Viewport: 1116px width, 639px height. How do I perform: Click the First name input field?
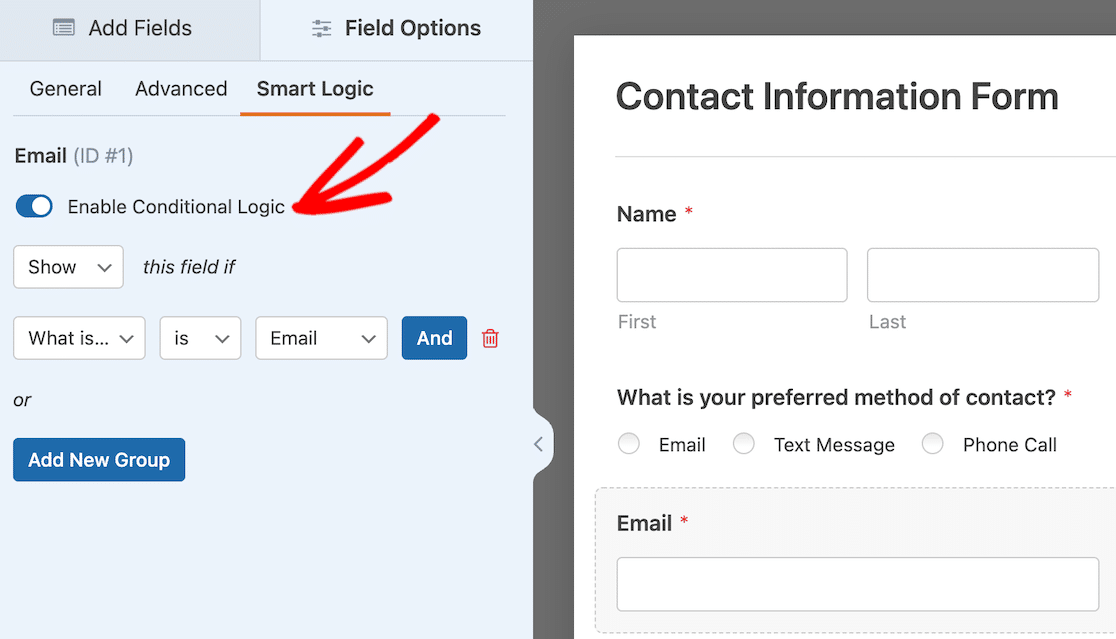click(x=732, y=275)
